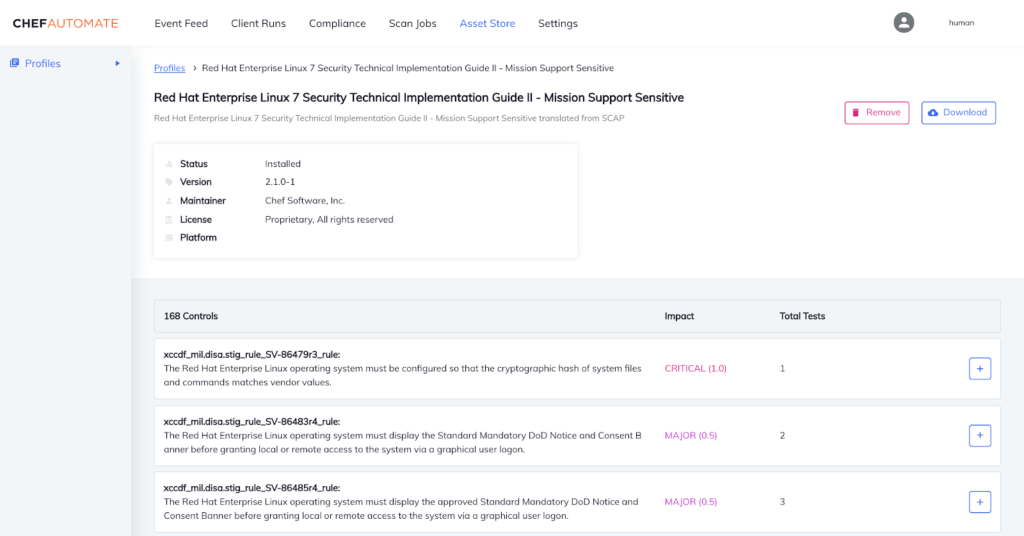Click the Chef Automate logo
Image resolution: width=1024 pixels, height=536 pixels.
(65, 23)
